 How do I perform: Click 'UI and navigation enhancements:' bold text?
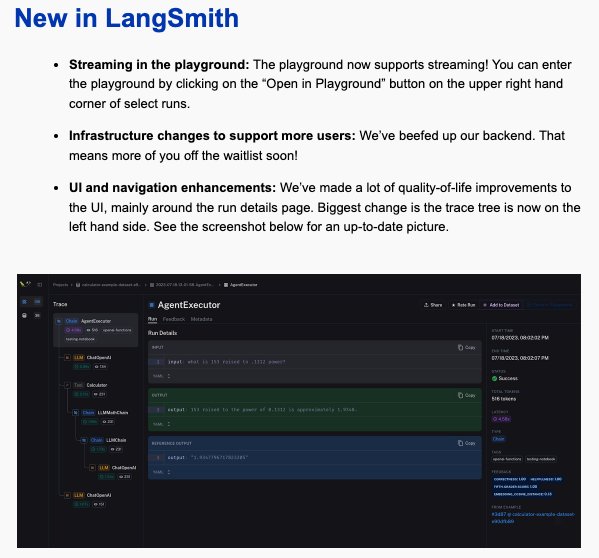point(172,188)
